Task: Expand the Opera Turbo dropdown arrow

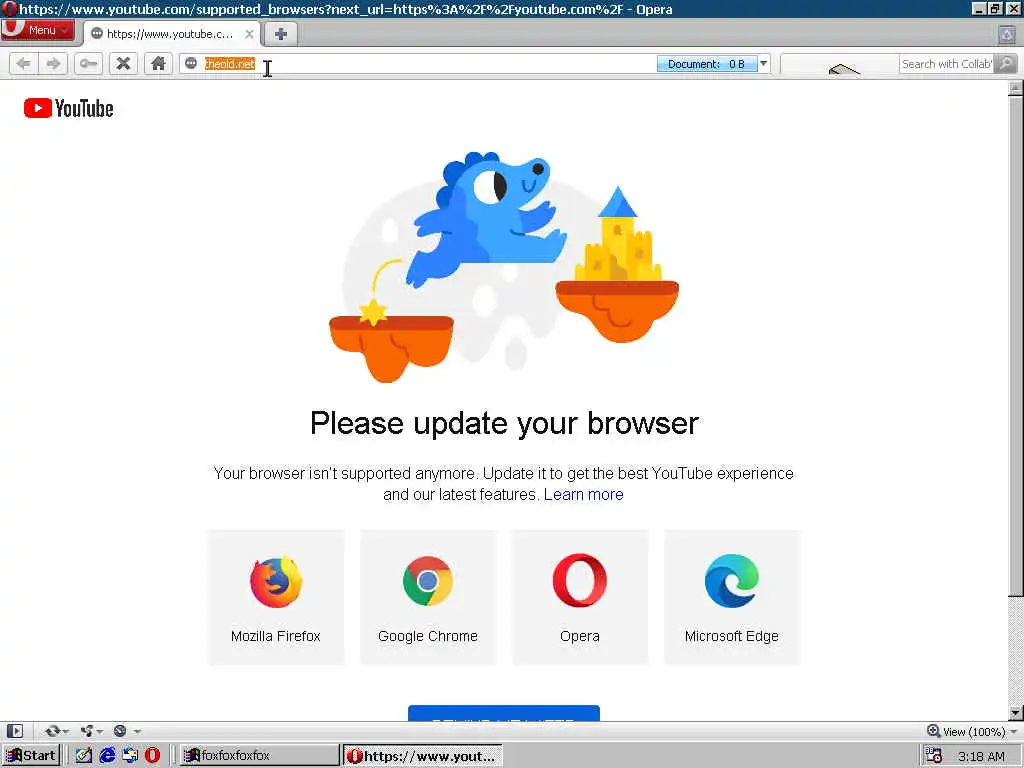Action: [137, 731]
